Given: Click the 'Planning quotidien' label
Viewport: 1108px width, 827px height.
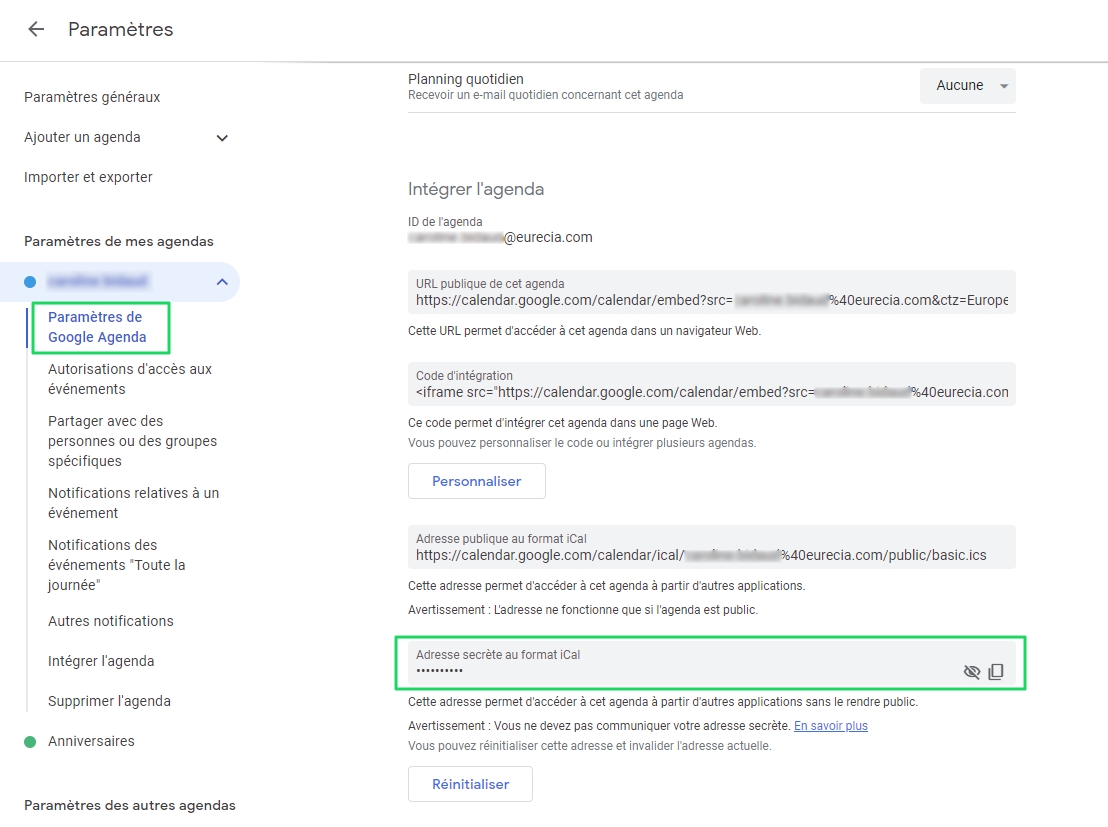Looking at the screenshot, I should click(x=466, y=79).
